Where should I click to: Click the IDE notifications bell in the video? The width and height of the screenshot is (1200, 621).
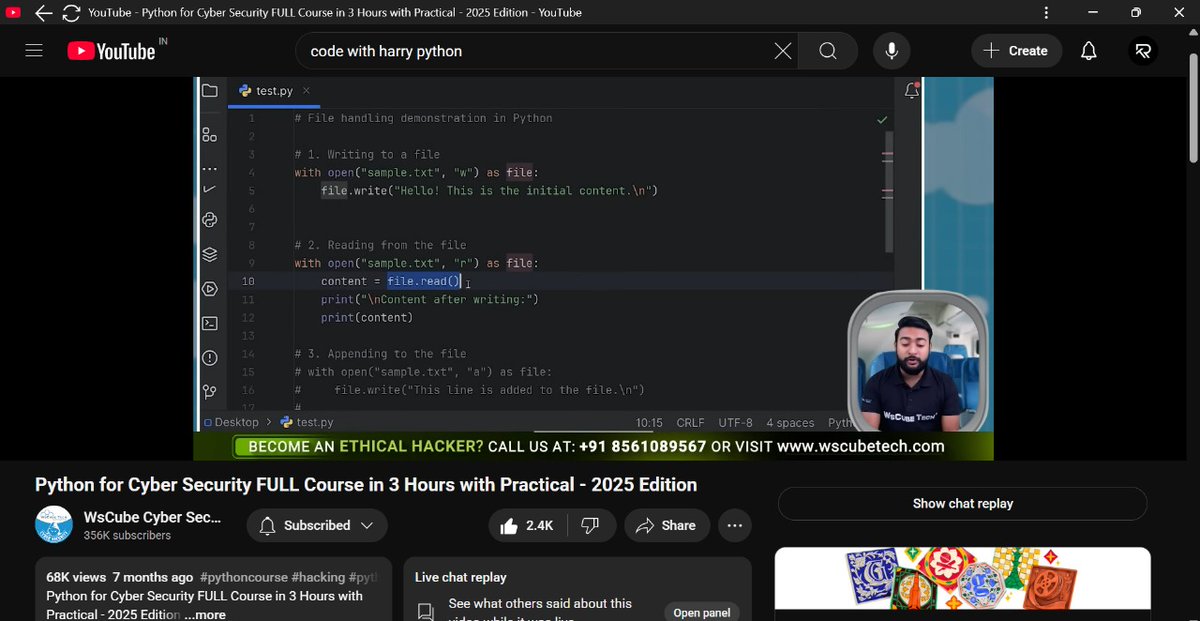[x=911, y=91]
